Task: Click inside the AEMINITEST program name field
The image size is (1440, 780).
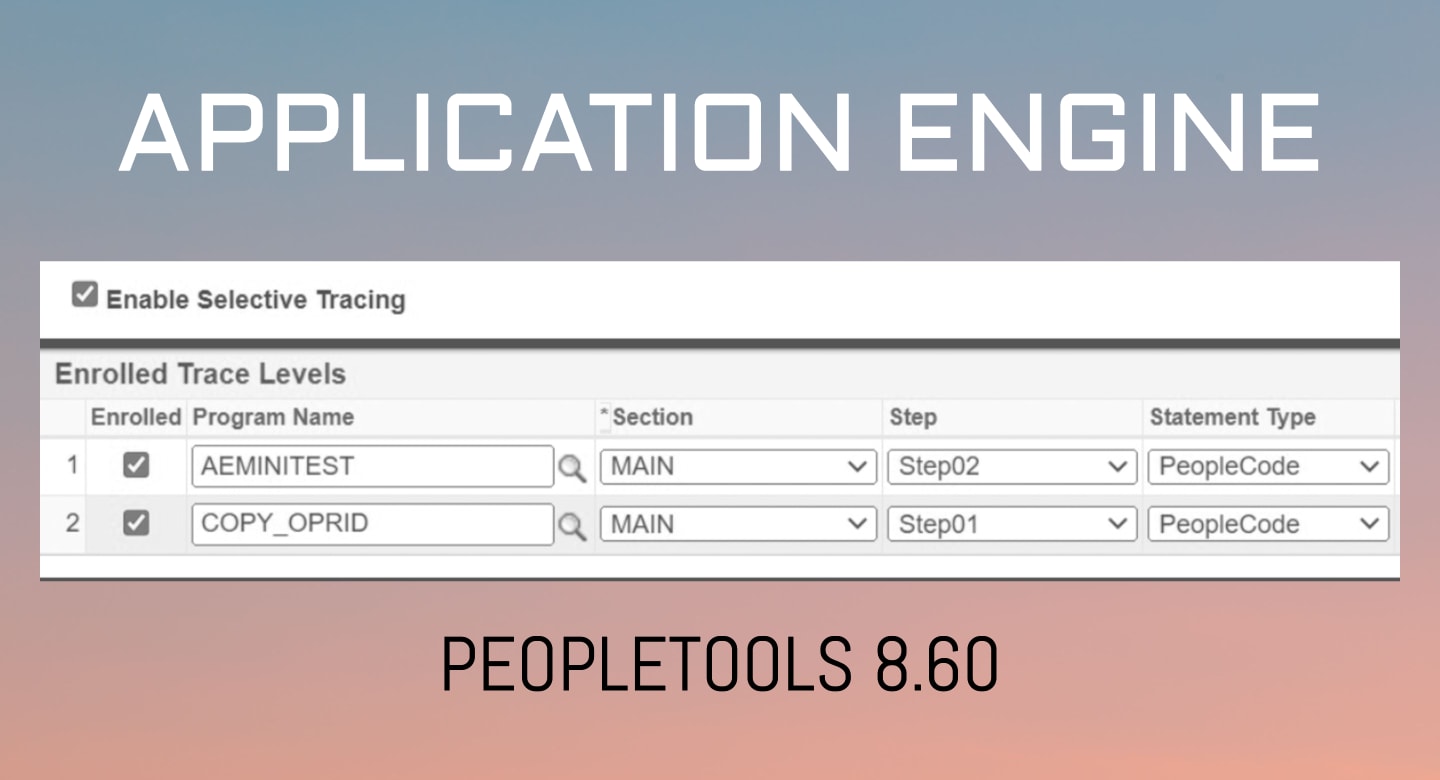Action: pyautogui.click(x=370, y=466)
